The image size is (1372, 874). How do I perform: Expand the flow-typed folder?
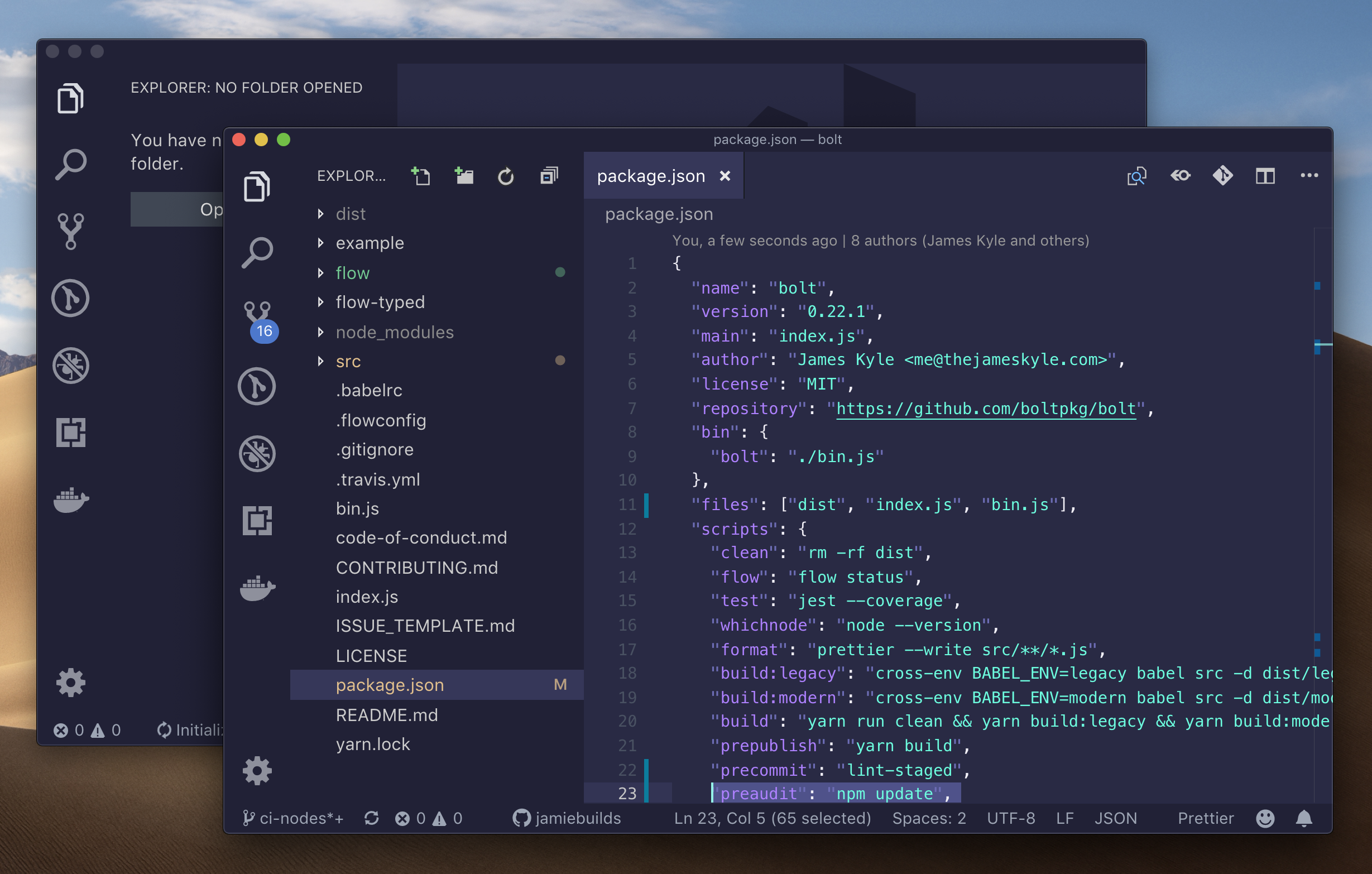(380, 302)
